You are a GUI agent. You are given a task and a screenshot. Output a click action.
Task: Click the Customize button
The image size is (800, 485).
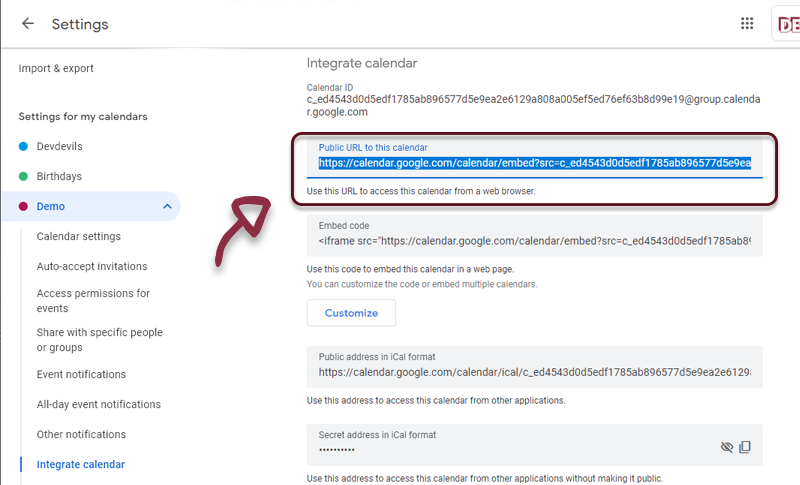(351, 313)
